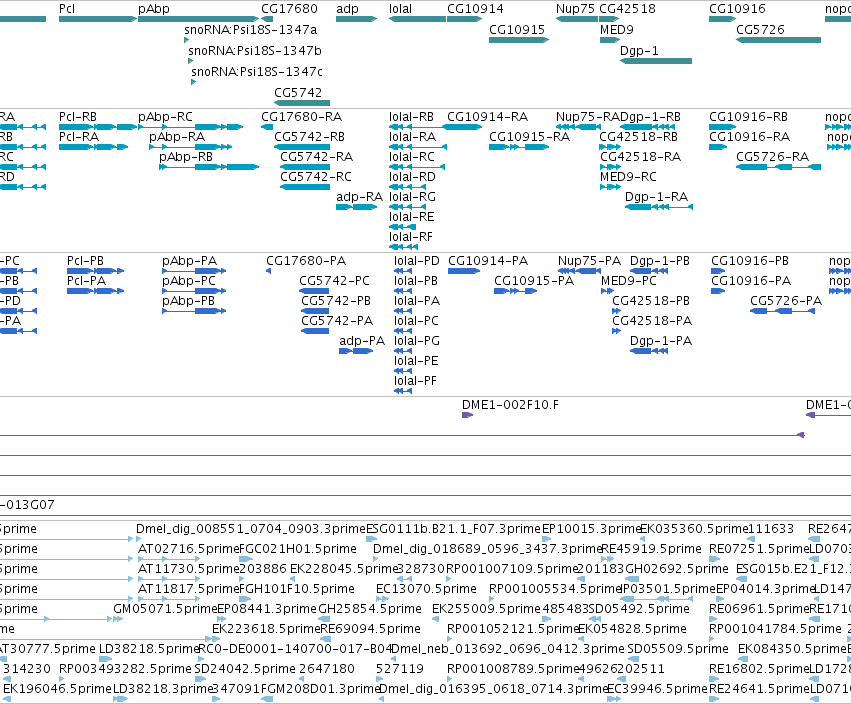Click EST EK054828.5prime
Screen dimensions: 851x704
pyautogui.click(x=632, y=629)
